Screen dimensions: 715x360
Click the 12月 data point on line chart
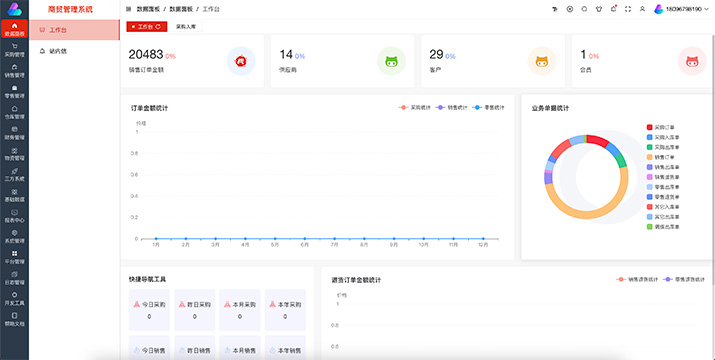pyautogui.click(x=483, y=238)
